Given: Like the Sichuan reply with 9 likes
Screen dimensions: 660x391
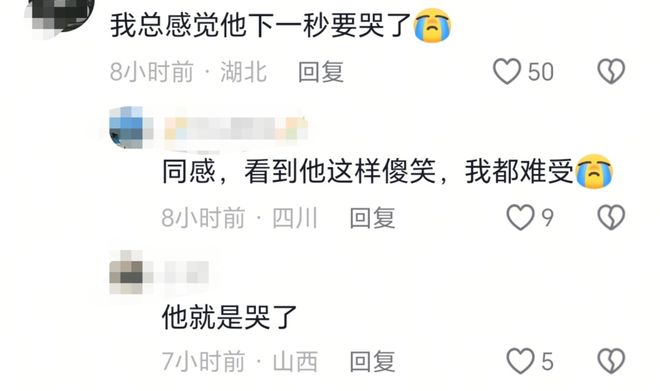Looking at the screenshot, I should click(x=520, y=218).
